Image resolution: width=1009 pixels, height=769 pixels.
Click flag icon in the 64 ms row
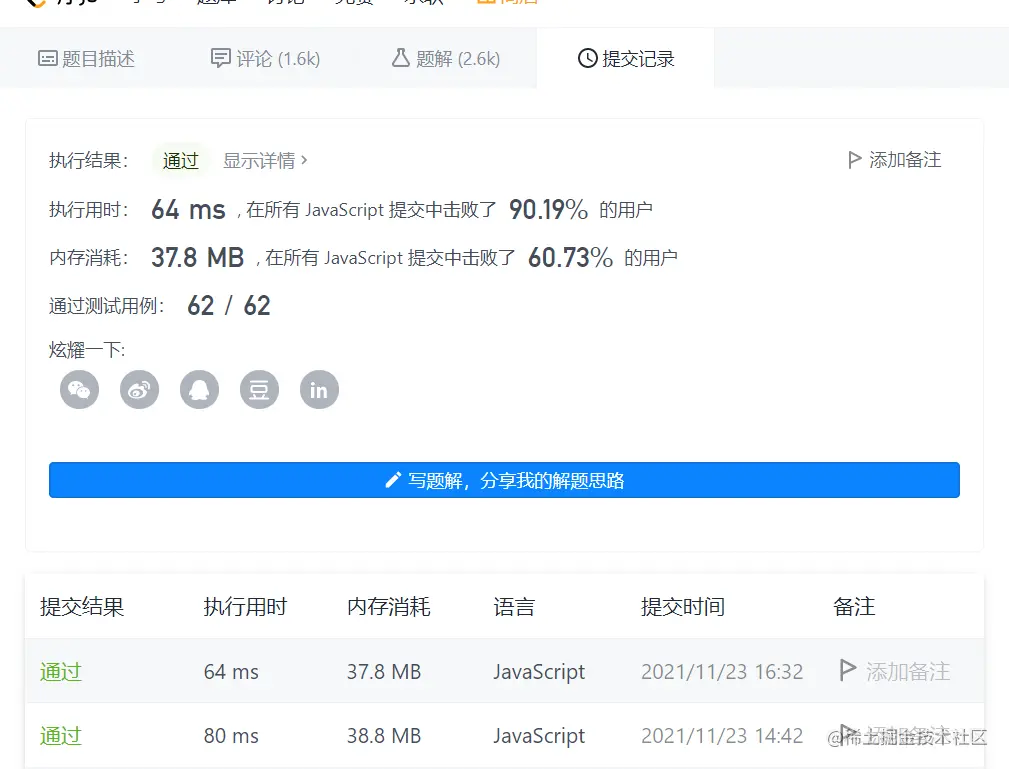point(847,671)
